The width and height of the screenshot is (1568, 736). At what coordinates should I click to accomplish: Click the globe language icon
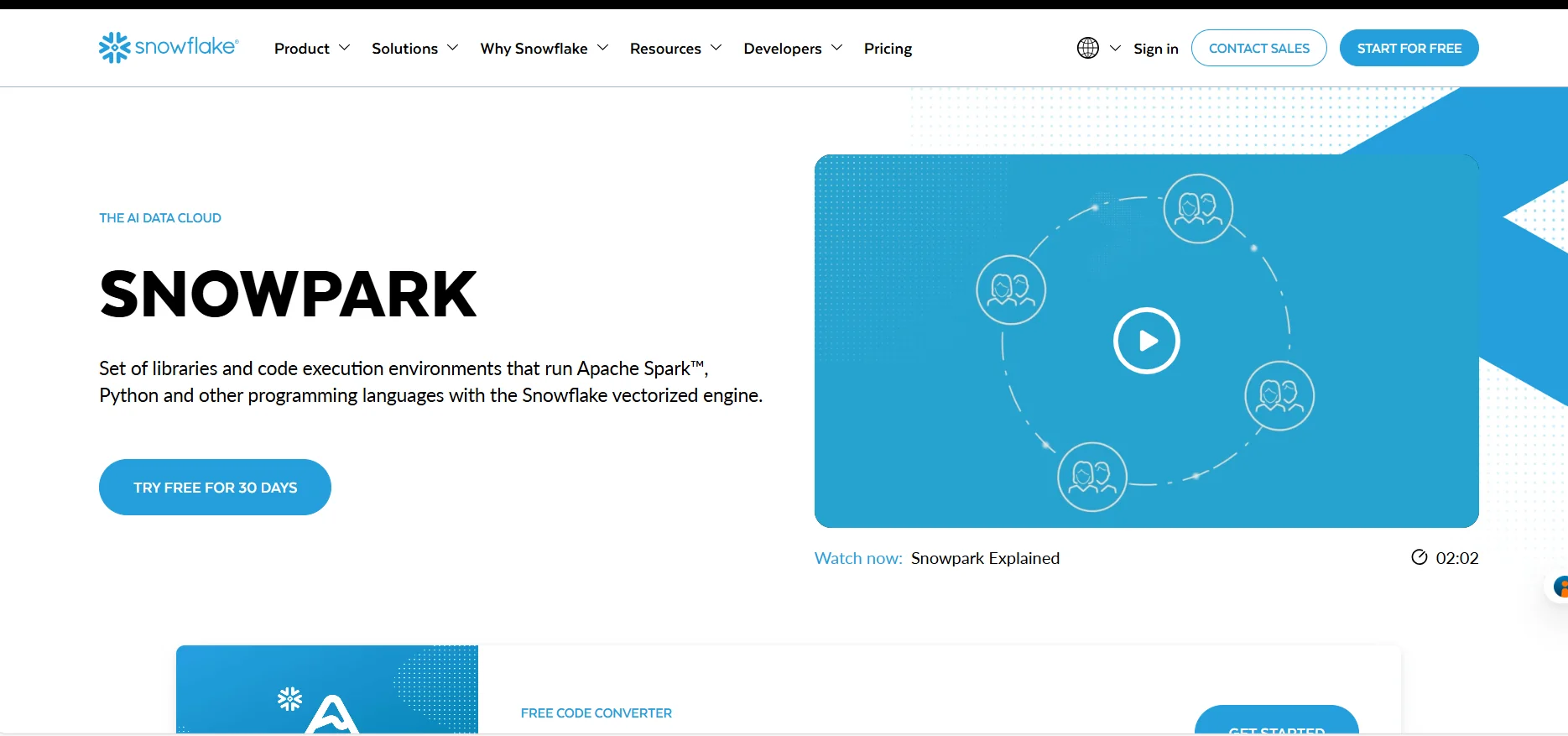point(1087,48)
